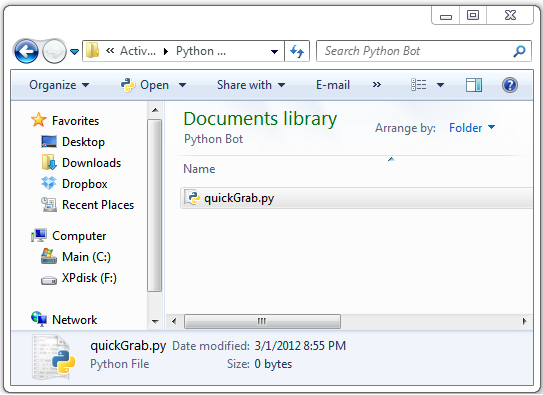The image size is (543, 395).
Task: Click the Change your view icon
Action: (x=418, y=85)
